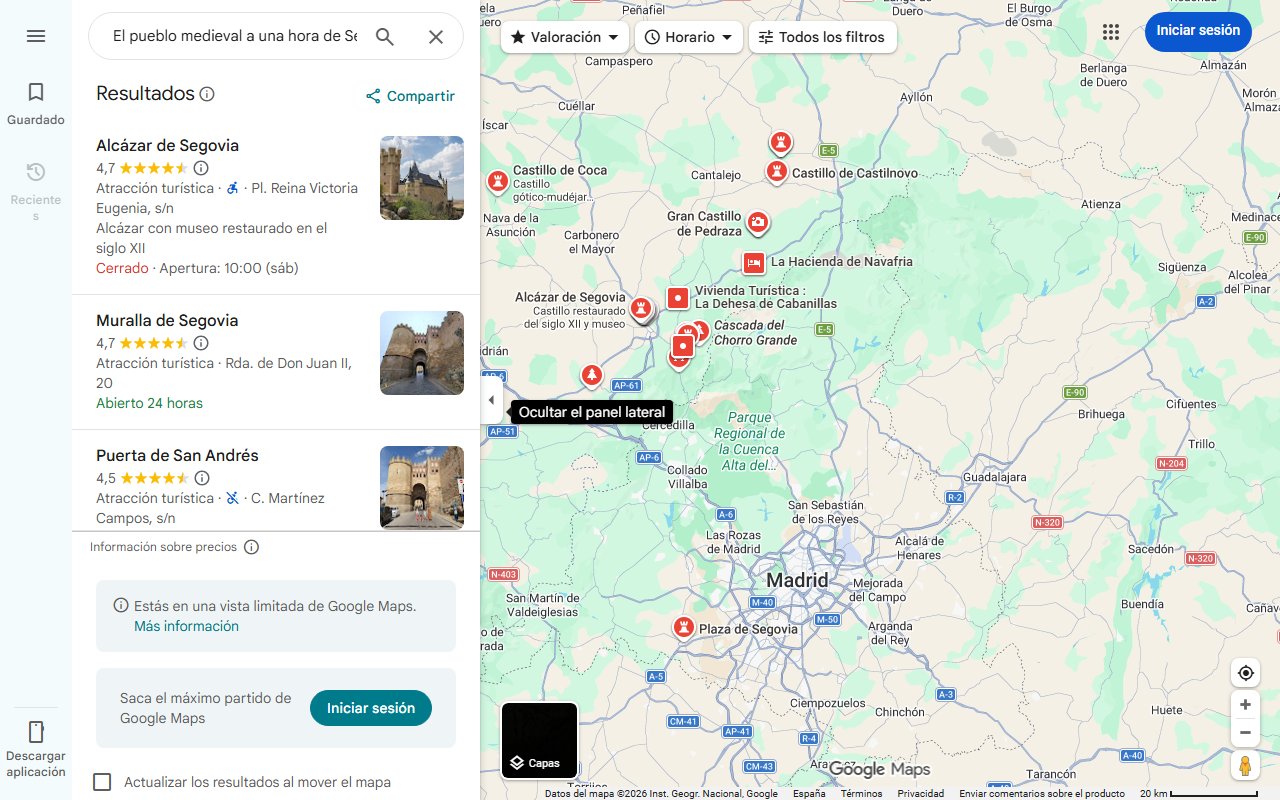Open the Valoración filter dropdown
1280x800 pixels.
tap(564, 36)
